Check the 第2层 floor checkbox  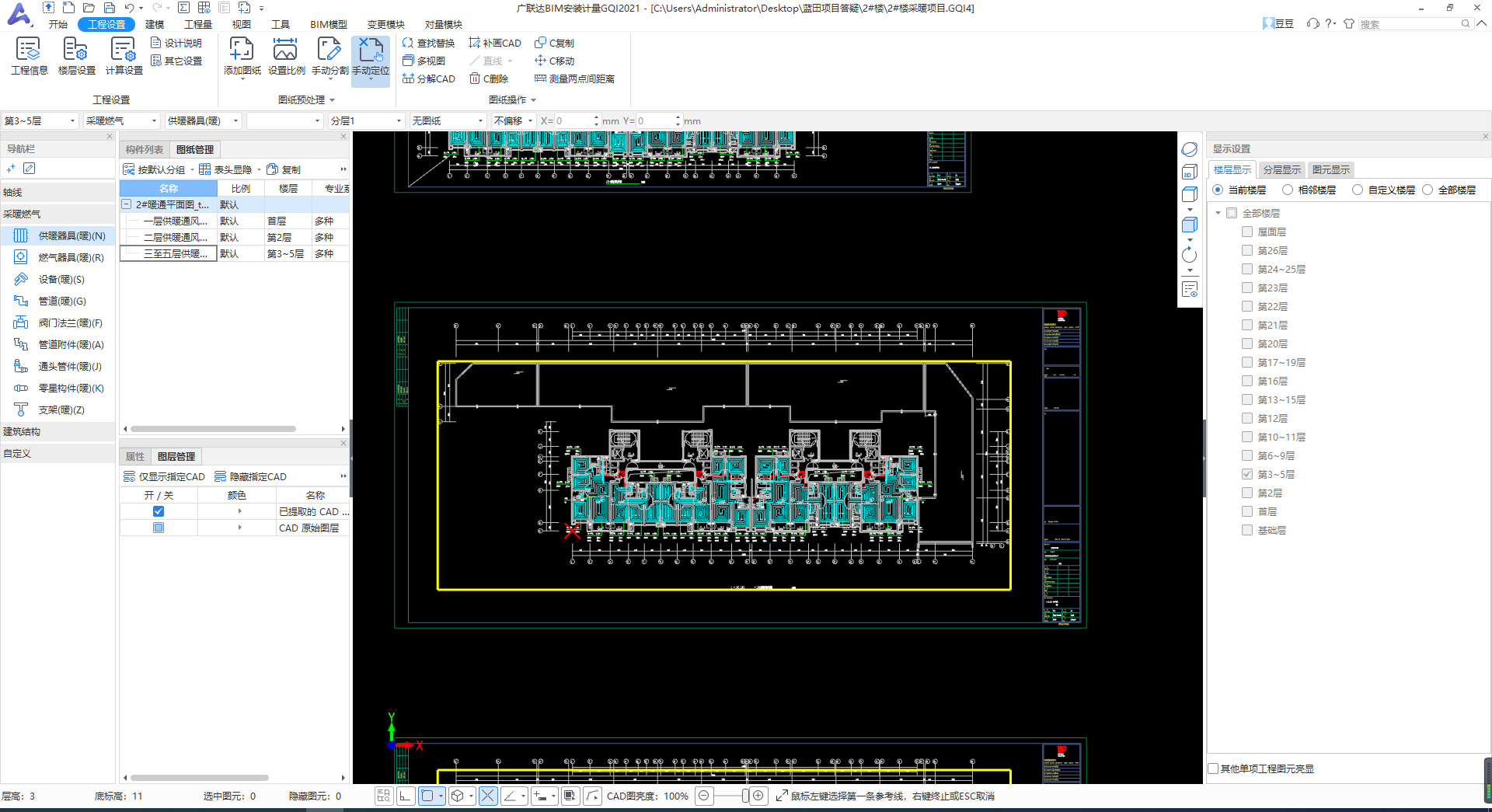[1247, 493]
